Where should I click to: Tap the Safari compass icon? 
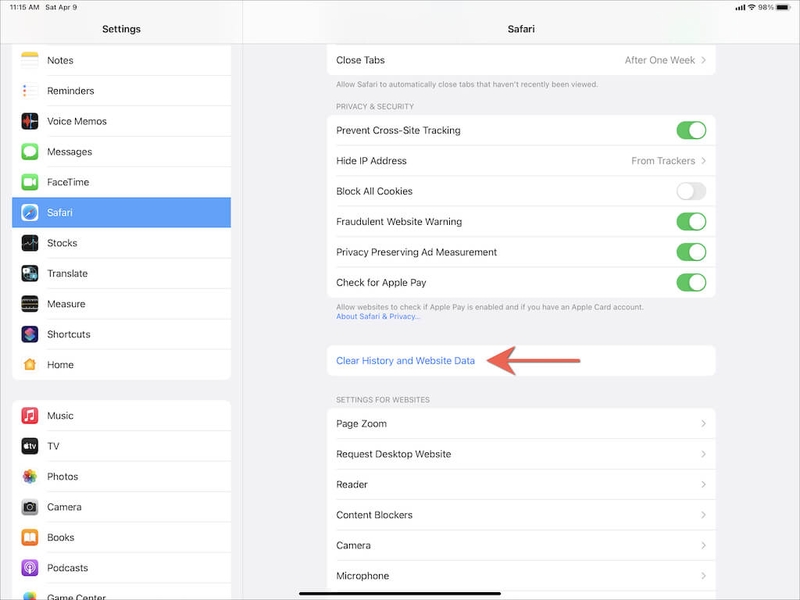[x=30, y=212]
